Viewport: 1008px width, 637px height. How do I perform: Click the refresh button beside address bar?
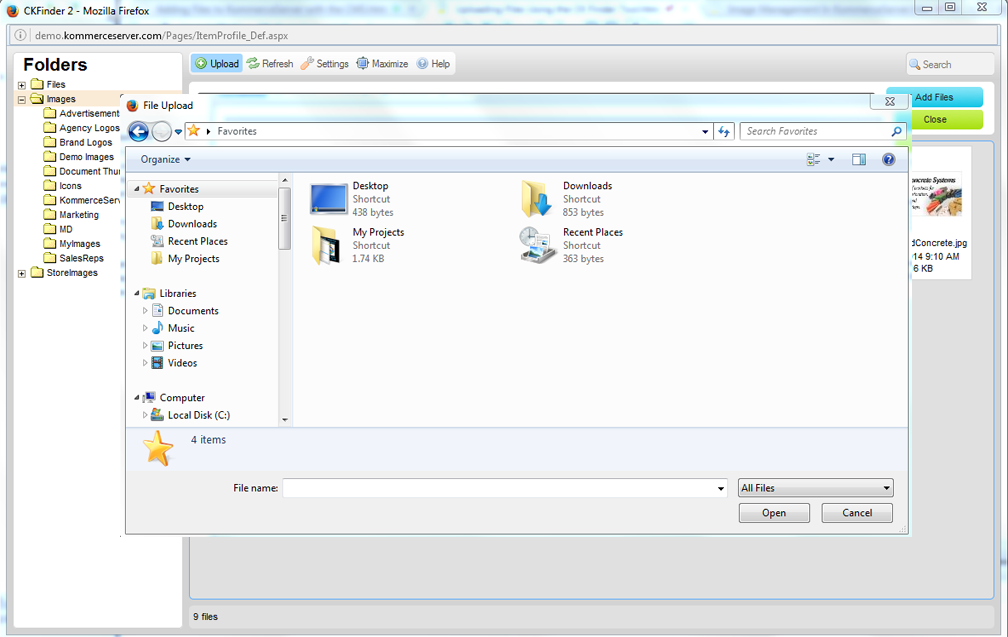point(725,131)
